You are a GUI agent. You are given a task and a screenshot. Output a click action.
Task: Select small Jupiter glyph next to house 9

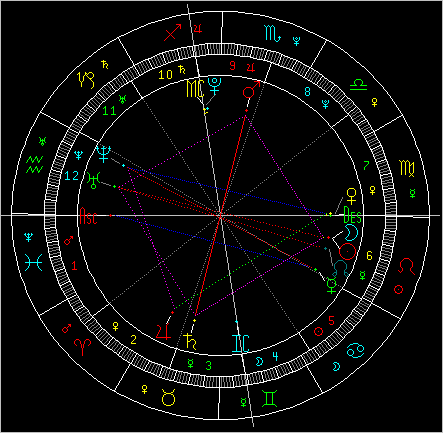(251, 68)
